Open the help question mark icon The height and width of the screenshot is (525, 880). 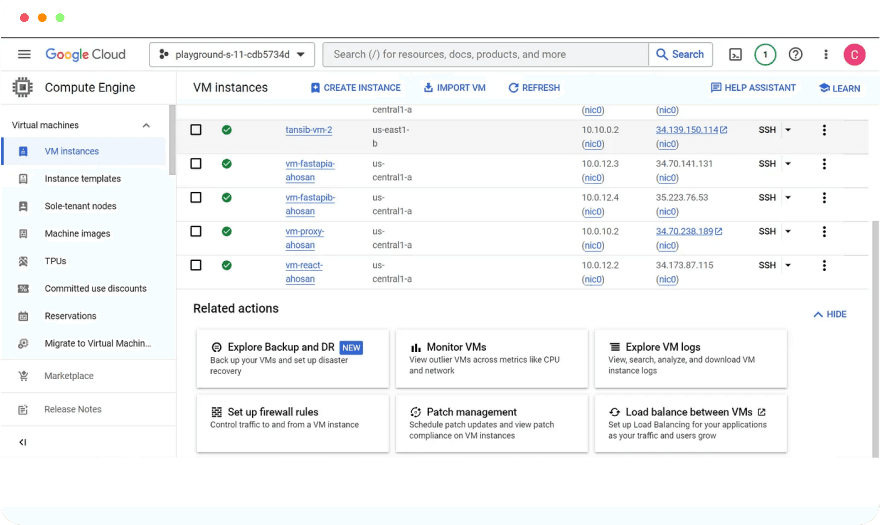click(795, 54)
